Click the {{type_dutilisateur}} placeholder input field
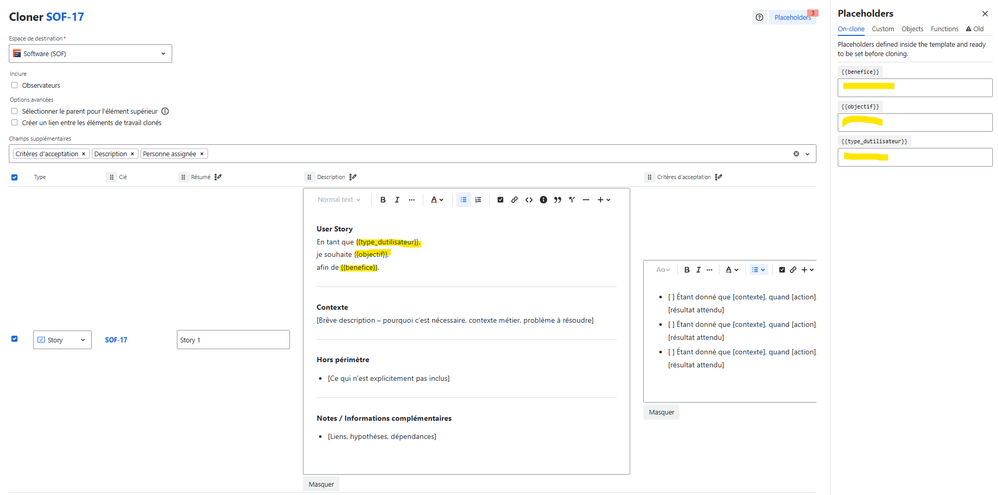 coord(915,157)
